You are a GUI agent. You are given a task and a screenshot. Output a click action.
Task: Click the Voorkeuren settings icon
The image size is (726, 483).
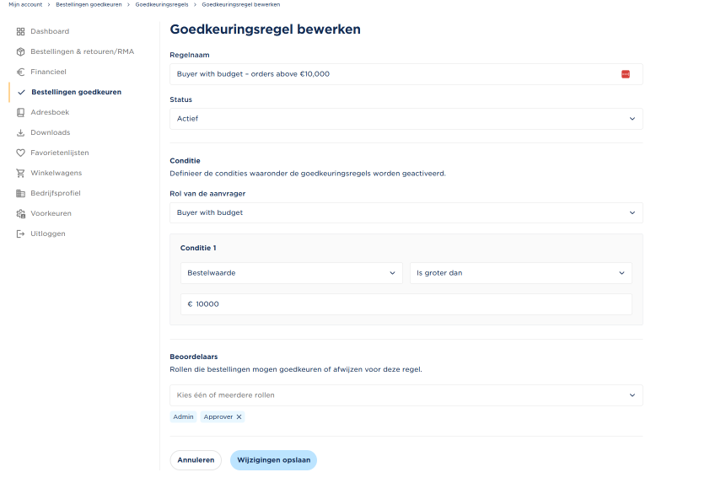(x=20, y=213)
